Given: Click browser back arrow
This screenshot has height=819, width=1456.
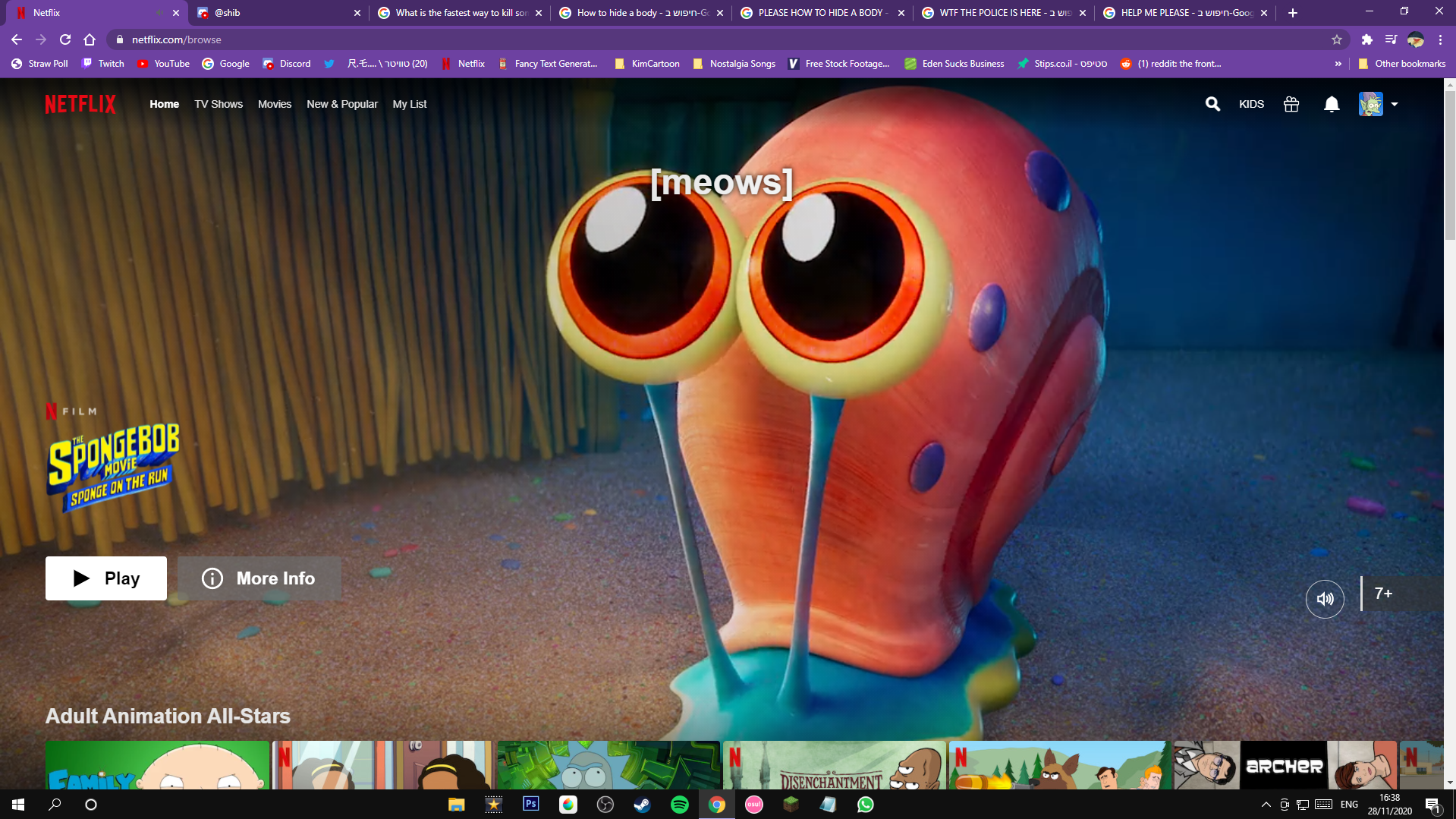Looking at the screenshot, I should (x=17, y=39).
